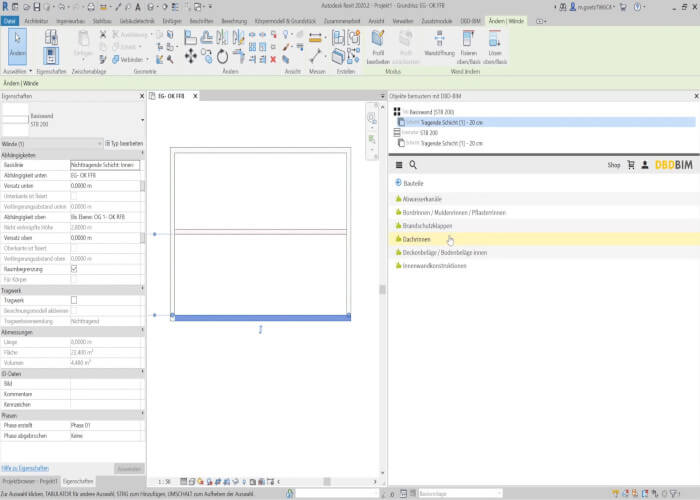700x500 pixels.
Task: Toggle the Tragwerk checkbox
Action: [74, 300]
